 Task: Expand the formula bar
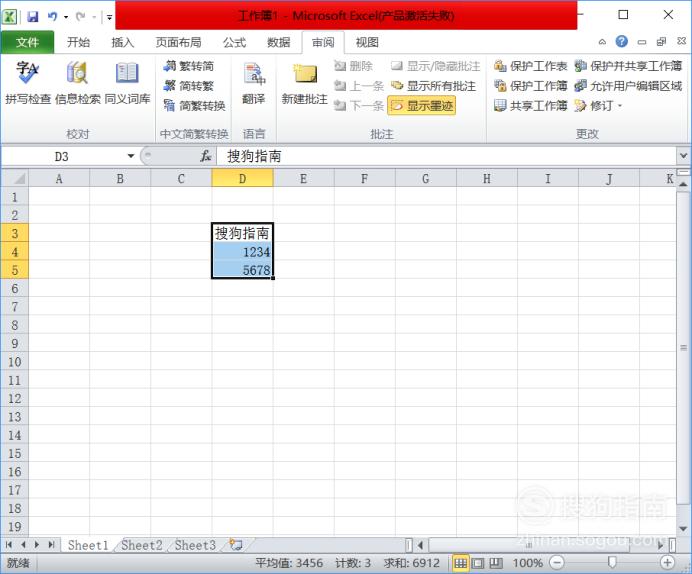(x=683, y=156)
